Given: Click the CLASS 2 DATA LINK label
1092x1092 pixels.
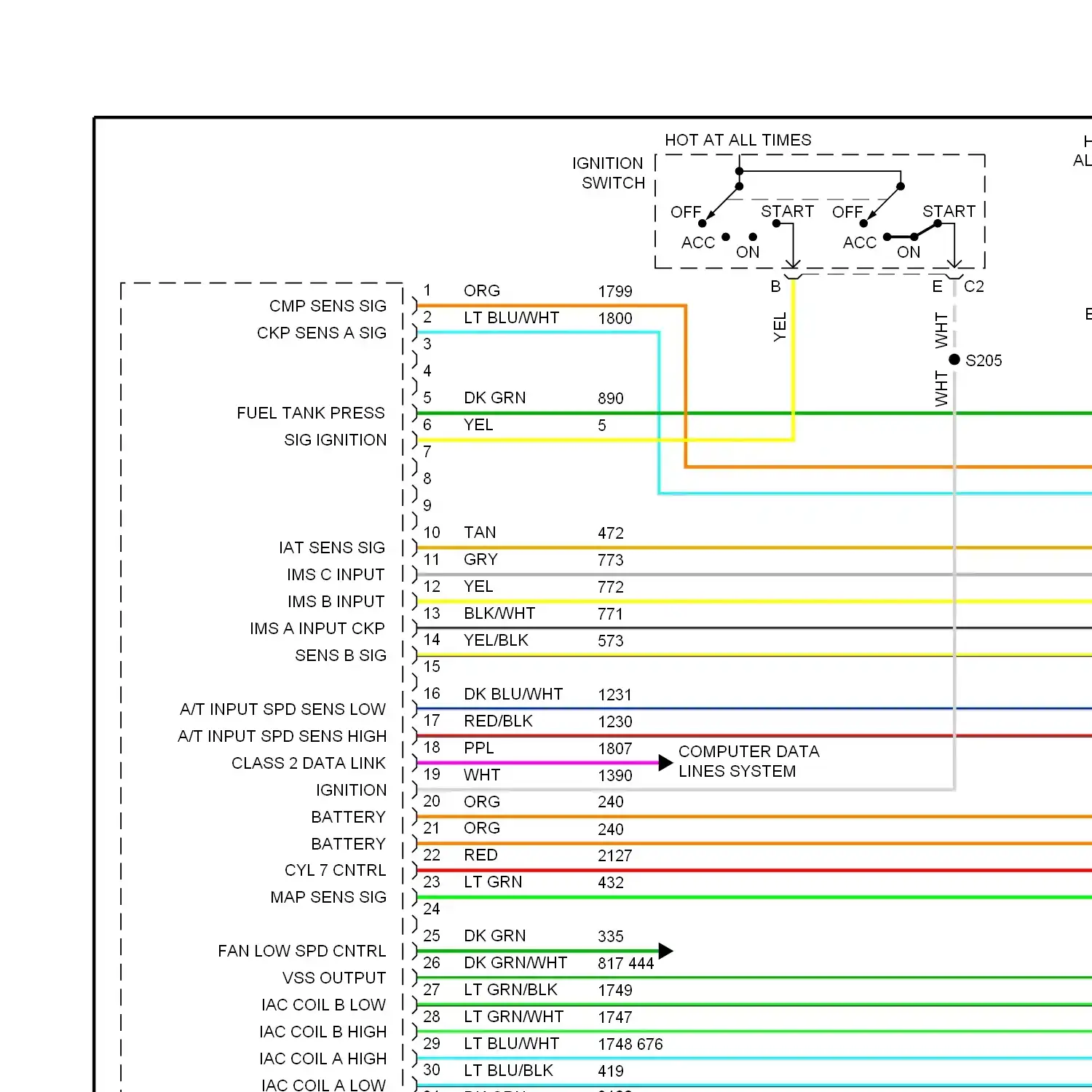Looking at the screenshot, I should pos(309,763).
